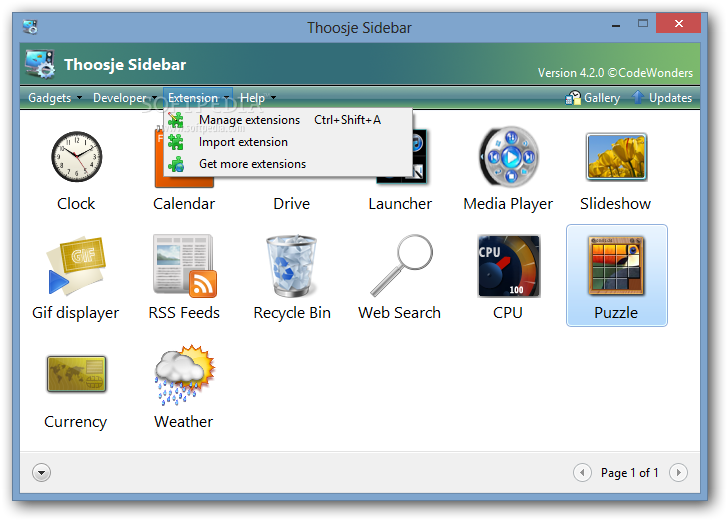This screenshot has width=728, height=521.
Task: Maximize the Thoosje Sidebar window
Action: [x=643, y=24]
